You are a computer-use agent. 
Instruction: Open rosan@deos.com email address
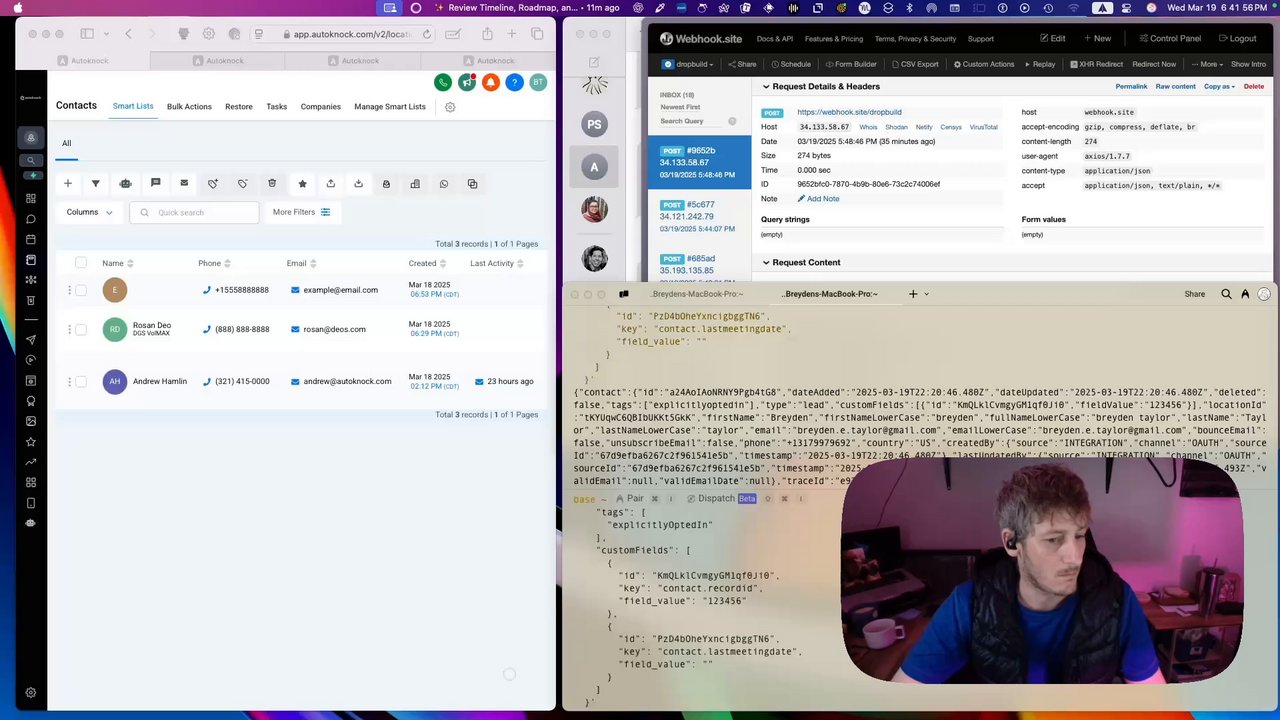(335, 329)
